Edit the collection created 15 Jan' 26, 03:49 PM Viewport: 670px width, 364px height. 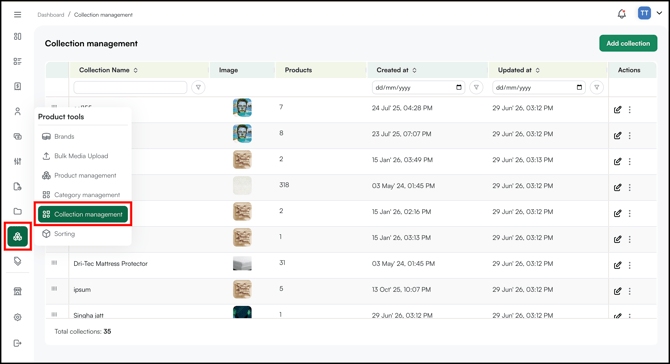617,161
